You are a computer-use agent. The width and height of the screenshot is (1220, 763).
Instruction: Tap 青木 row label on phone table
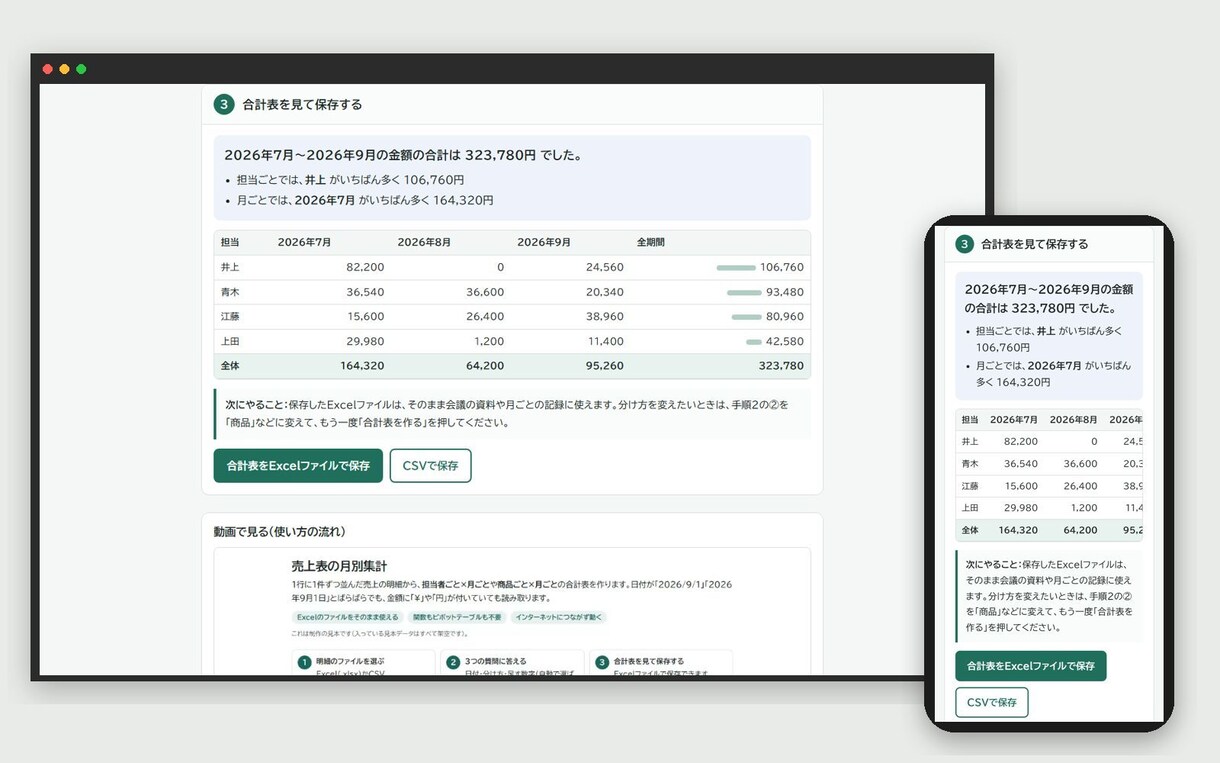coord(970,464)
